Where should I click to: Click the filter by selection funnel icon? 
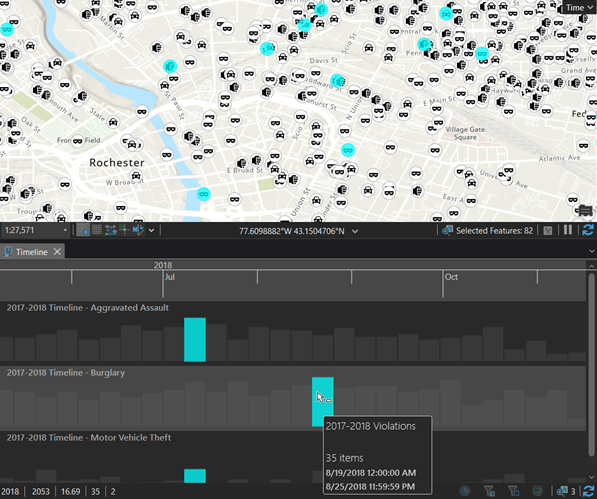click(x=513, y=491)
